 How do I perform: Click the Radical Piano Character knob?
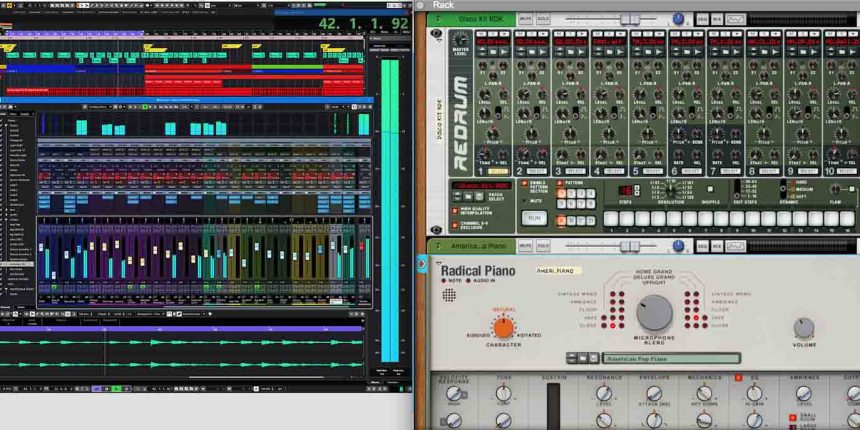503,327
